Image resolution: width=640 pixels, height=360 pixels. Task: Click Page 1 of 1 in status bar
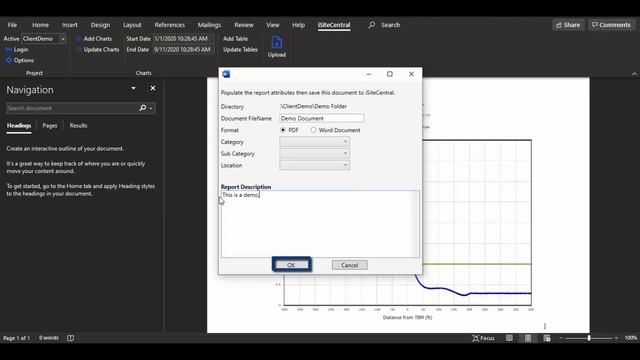tap(16, 338)
